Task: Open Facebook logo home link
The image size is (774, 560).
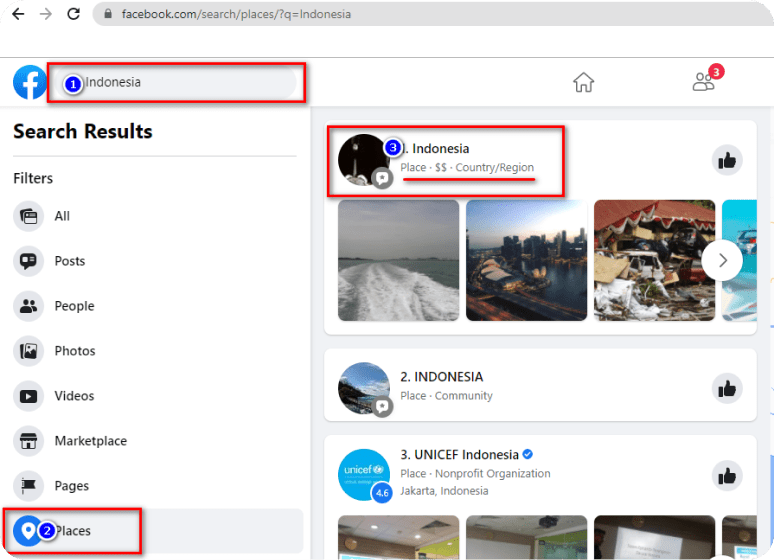Action: pos(30,82)
